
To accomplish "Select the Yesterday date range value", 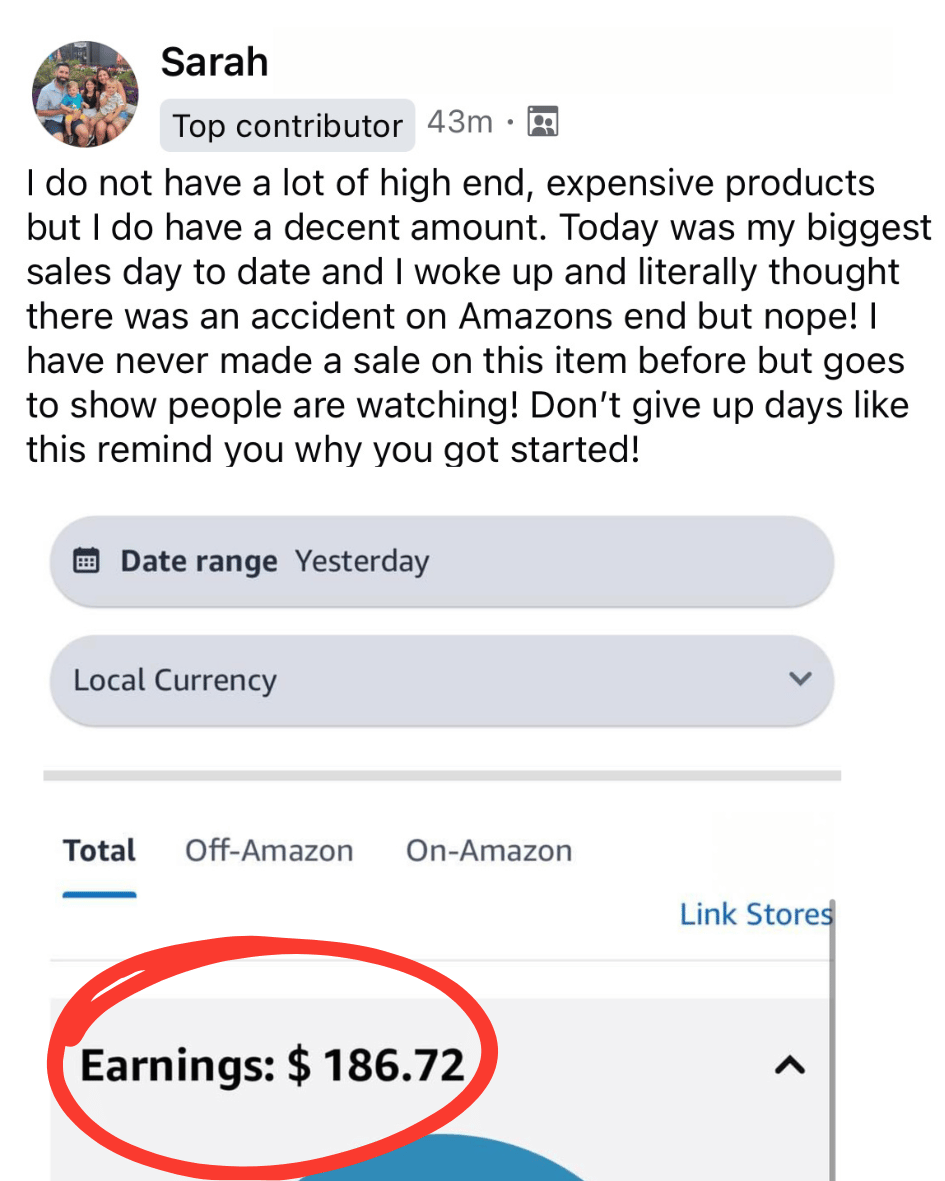I will (x=361, y=561).
